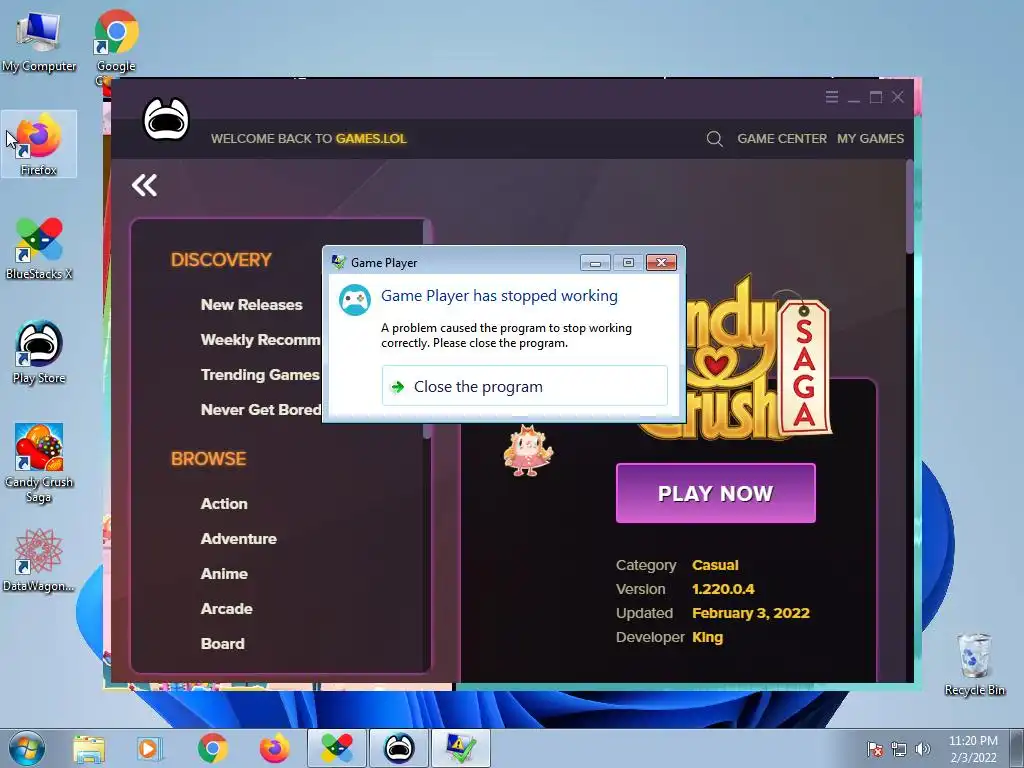Select the Candy Crush Saga desktop shortcut

(x=39, y=463)
